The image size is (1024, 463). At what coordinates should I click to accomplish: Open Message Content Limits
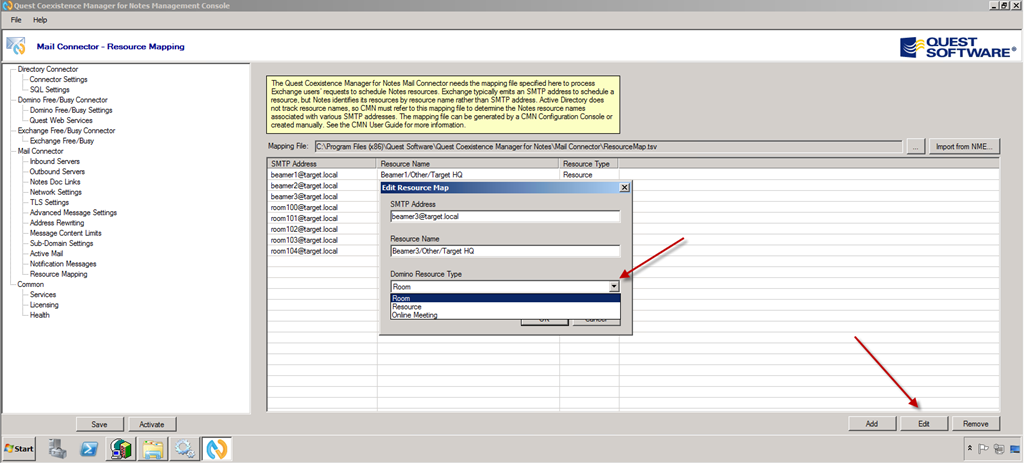(65, 233)
